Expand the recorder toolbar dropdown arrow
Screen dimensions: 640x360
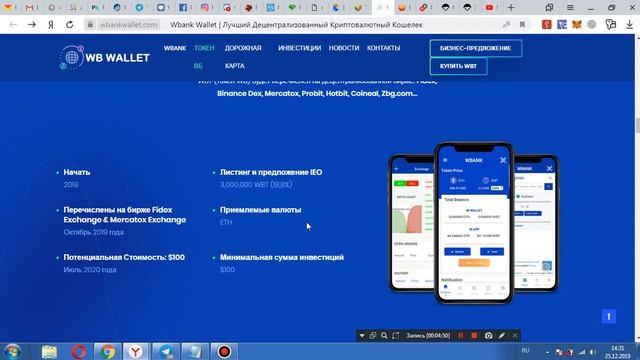click(362, 336)
